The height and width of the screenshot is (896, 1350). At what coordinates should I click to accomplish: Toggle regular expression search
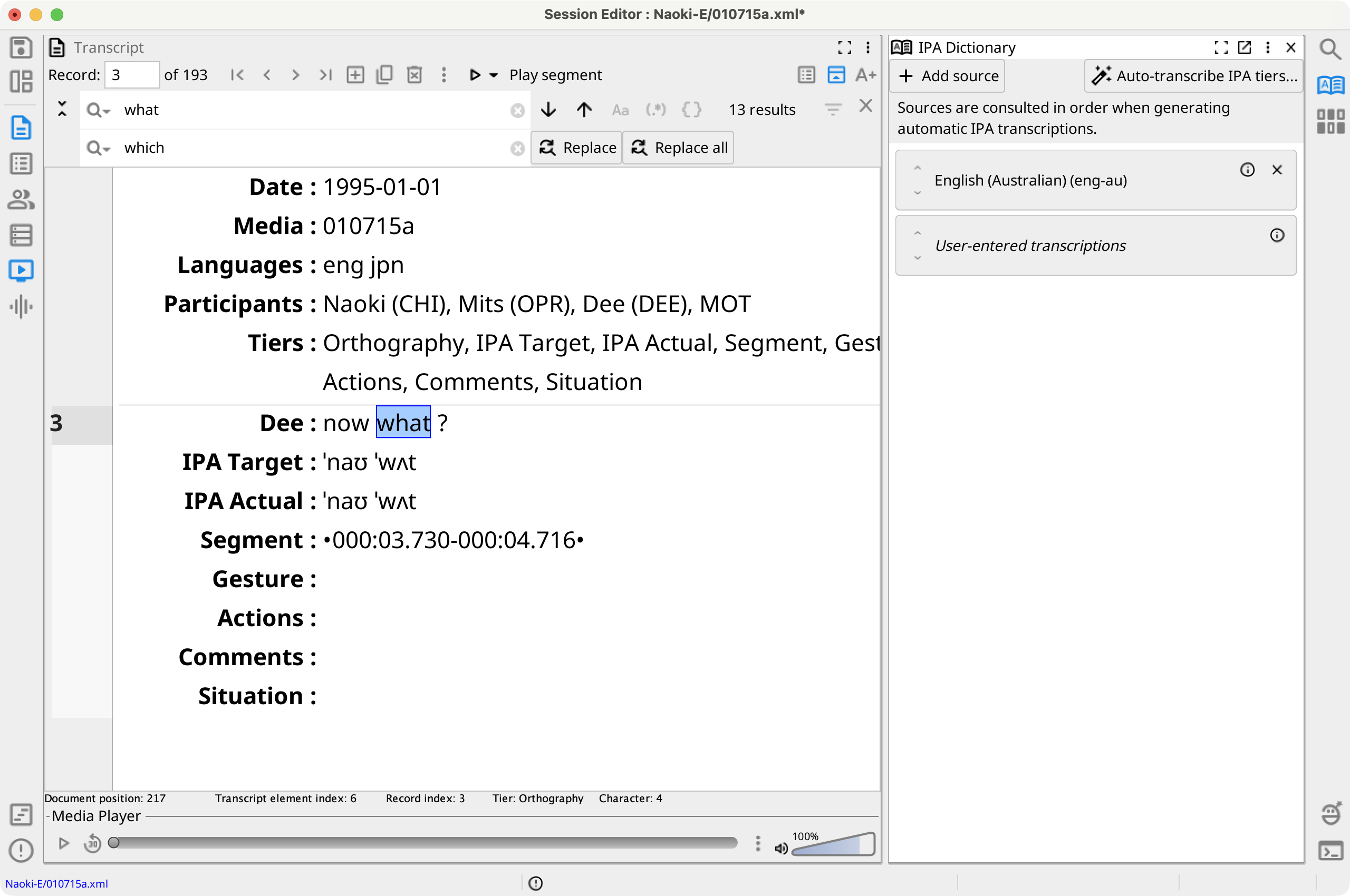point(656,110)
